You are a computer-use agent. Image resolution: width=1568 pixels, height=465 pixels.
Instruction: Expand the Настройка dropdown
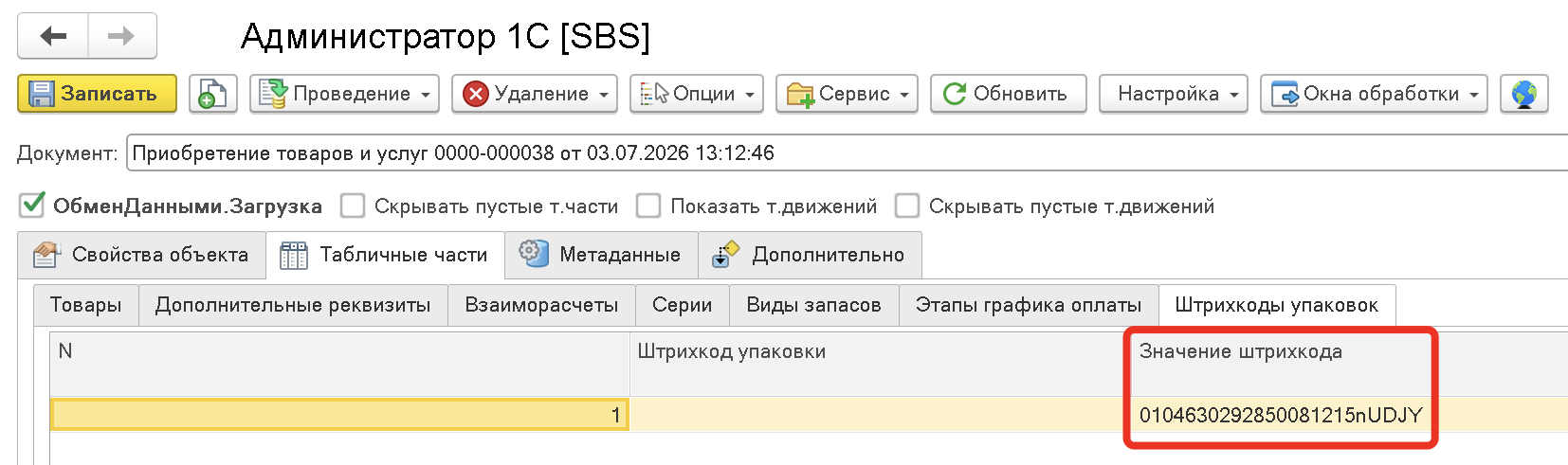point(1173,94)
